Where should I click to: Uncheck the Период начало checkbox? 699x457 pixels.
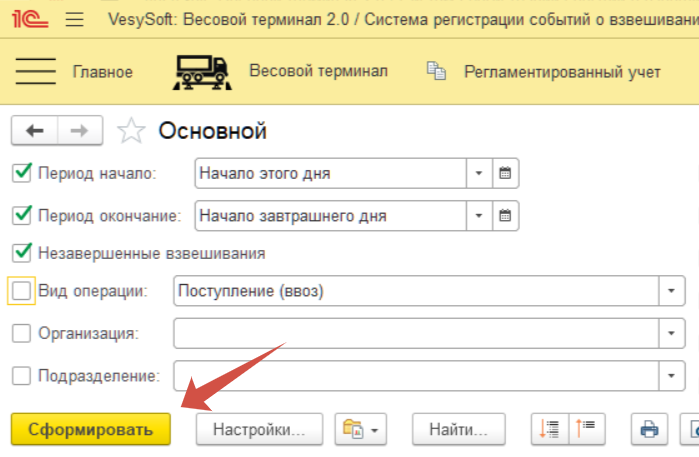tap(22, 173)
